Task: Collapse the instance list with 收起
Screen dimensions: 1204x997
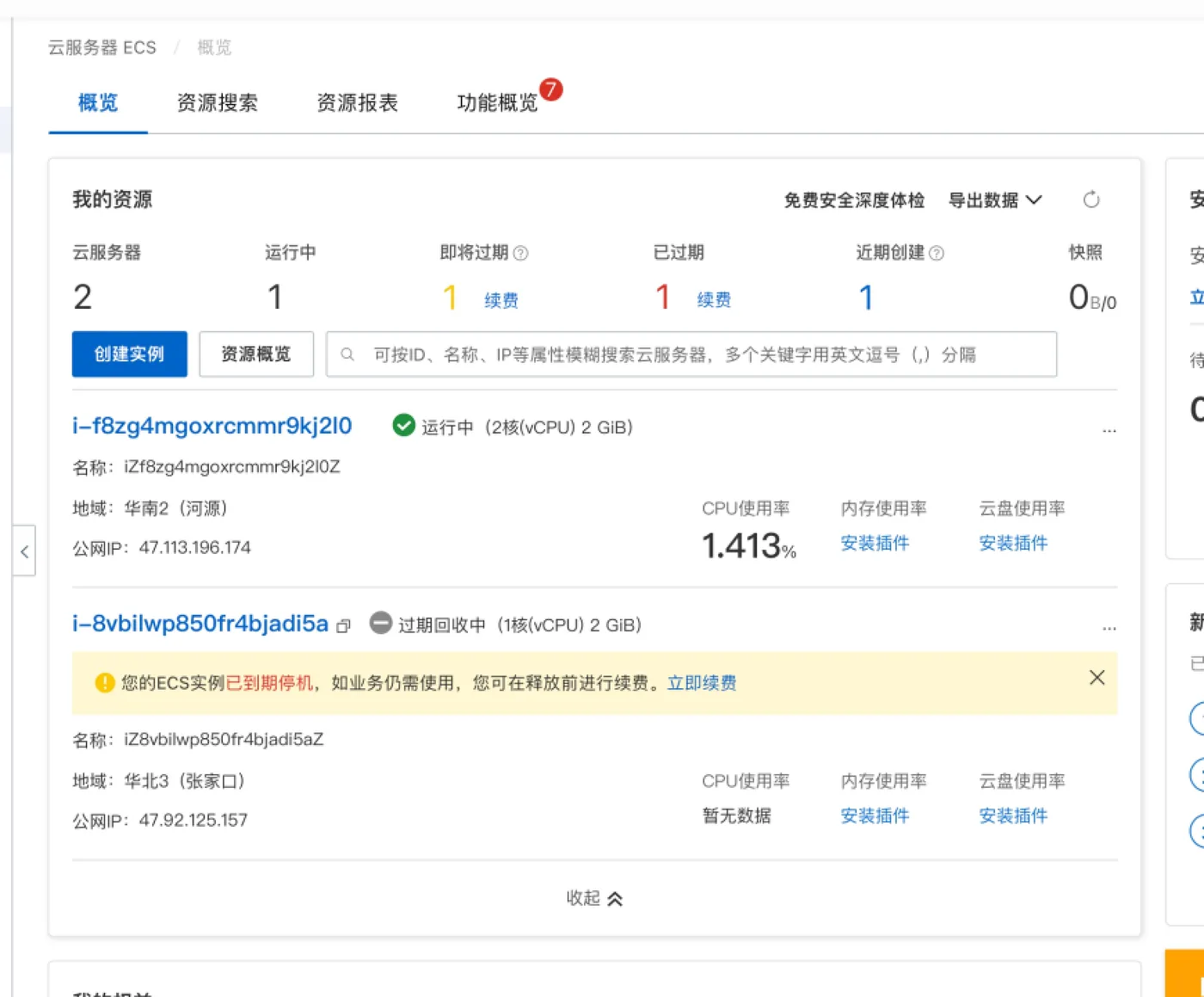Action: point(594,898)
